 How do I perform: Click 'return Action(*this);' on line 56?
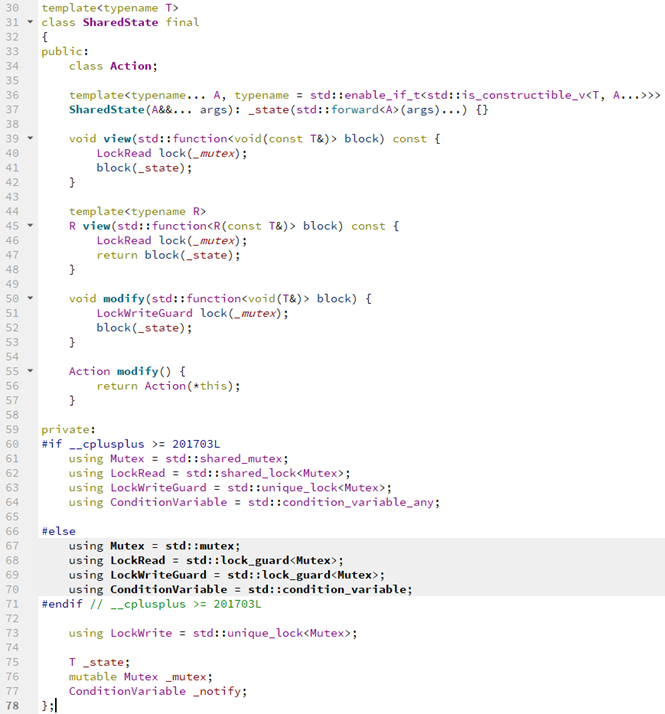pyautogui.click(x=168, y=386)
